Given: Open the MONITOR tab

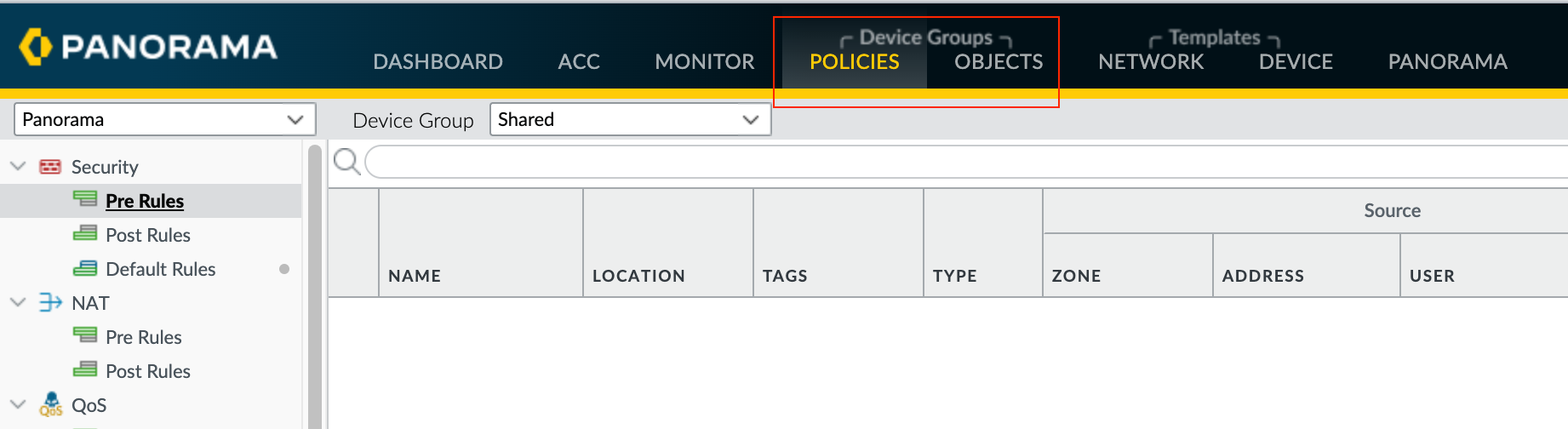Looking at the screenshot, I should click(x=705, y=61).
